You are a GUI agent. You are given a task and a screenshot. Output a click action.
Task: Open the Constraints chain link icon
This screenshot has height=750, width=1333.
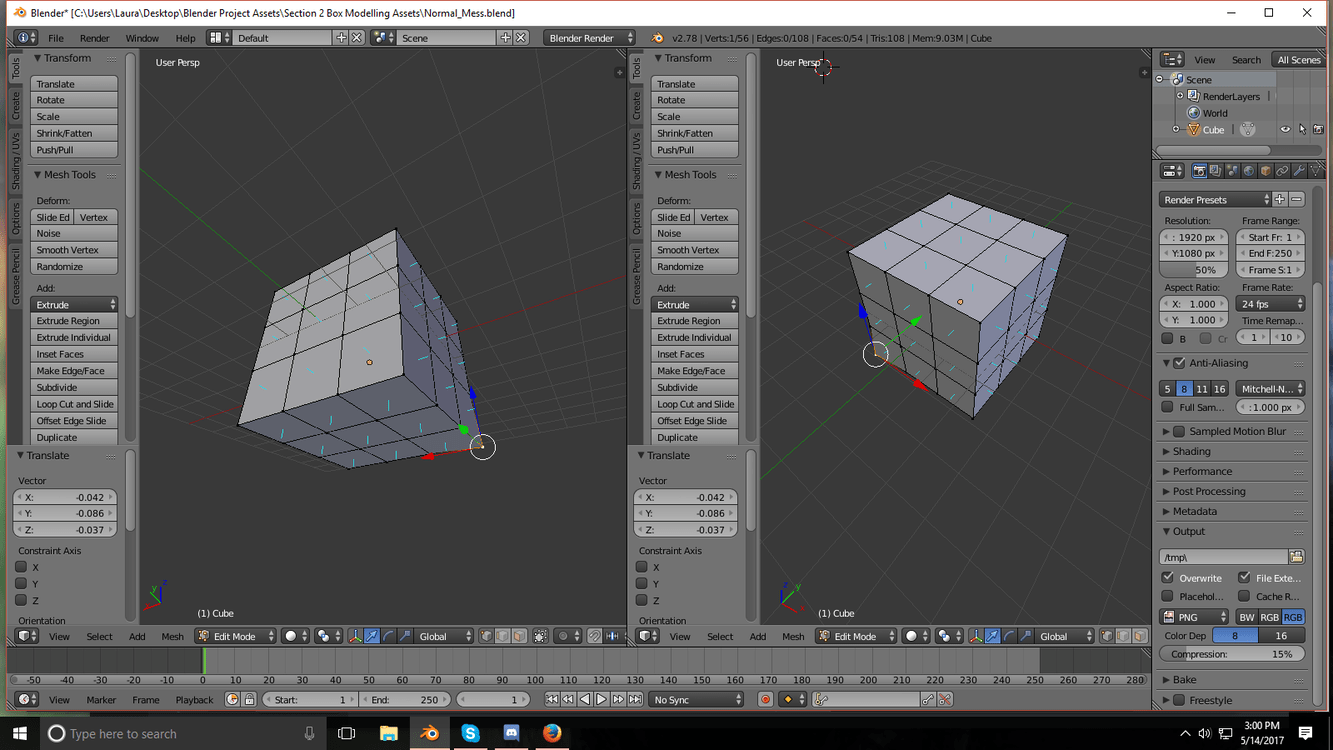1282,171
